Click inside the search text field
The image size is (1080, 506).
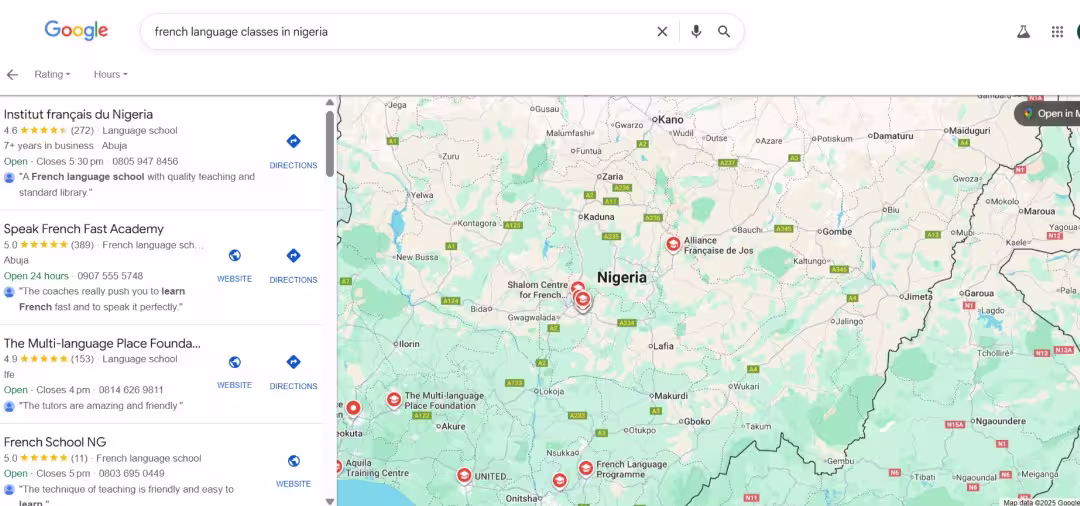[x=399, y=32]
